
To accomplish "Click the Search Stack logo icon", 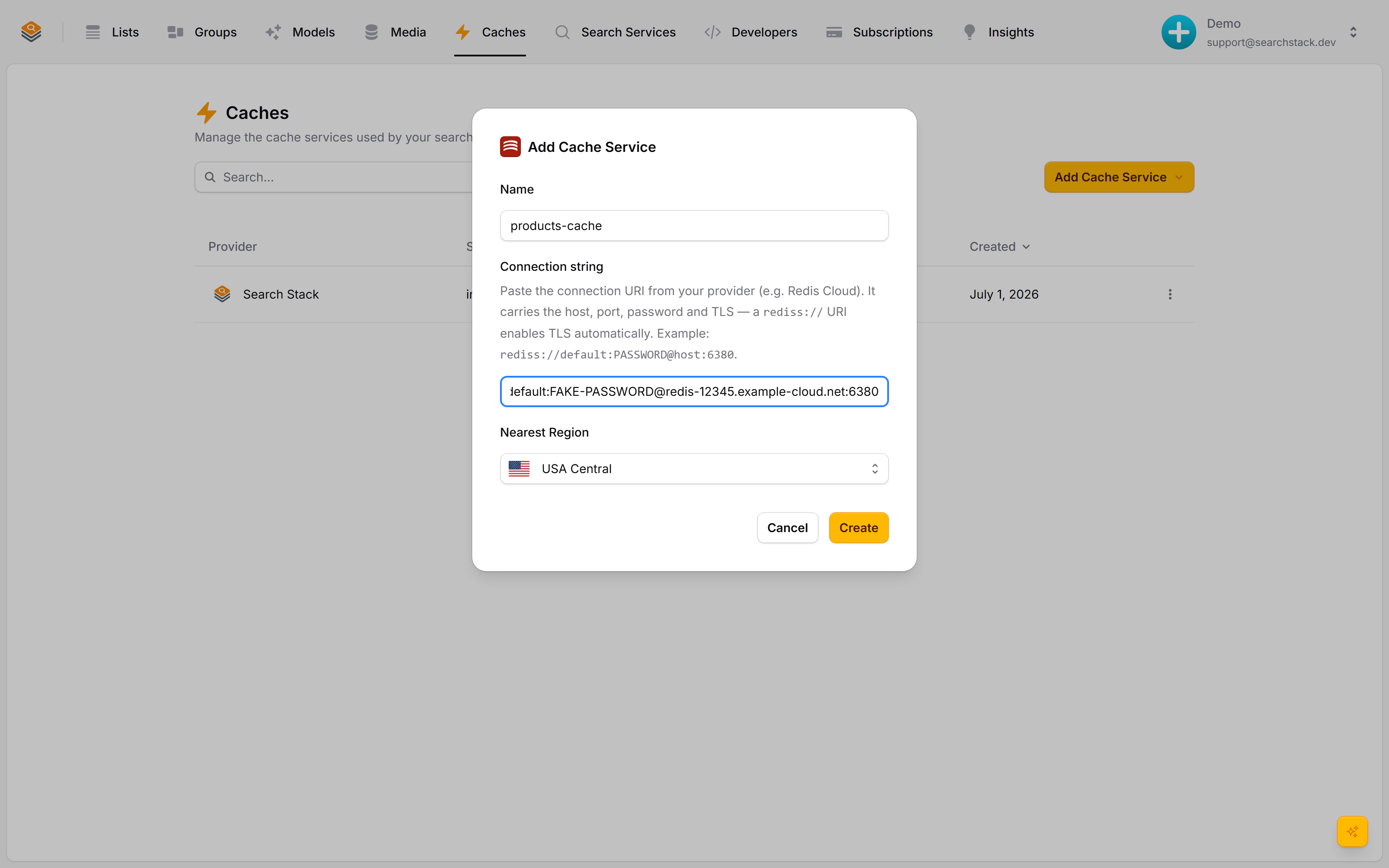I will [31, 32].
